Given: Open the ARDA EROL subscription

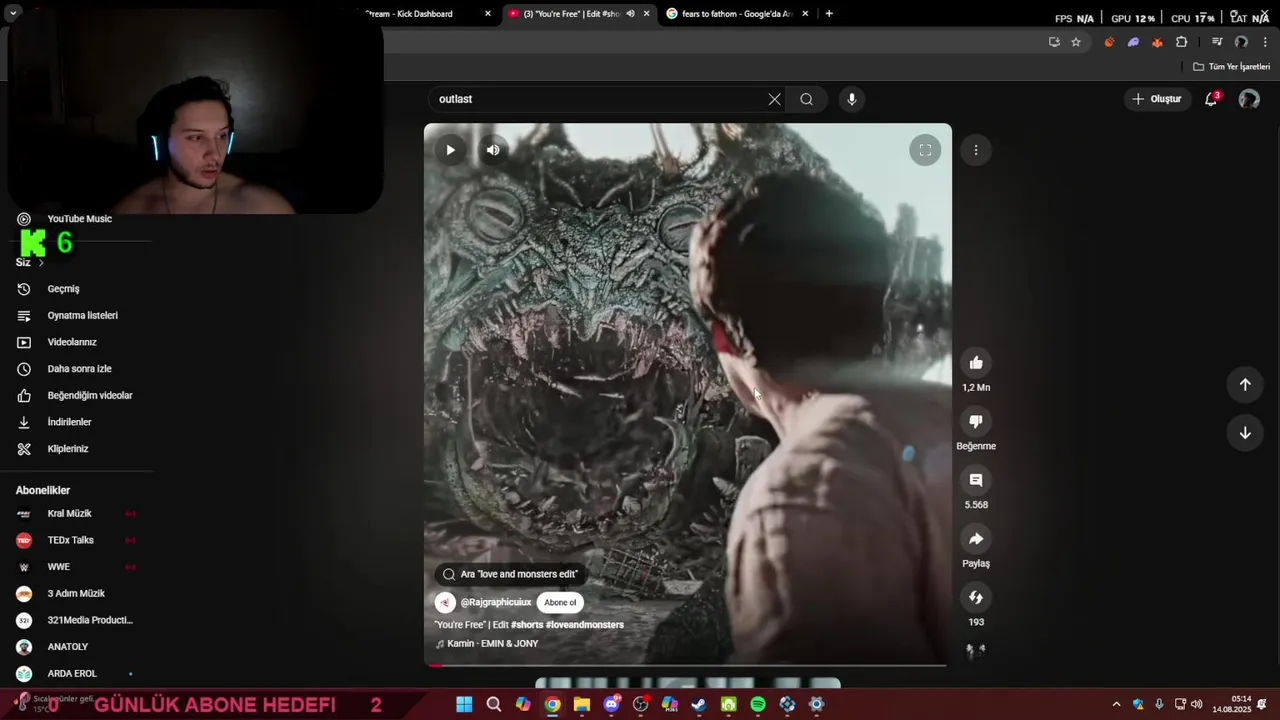Looking at the screenshot, I should pos(72,674).
